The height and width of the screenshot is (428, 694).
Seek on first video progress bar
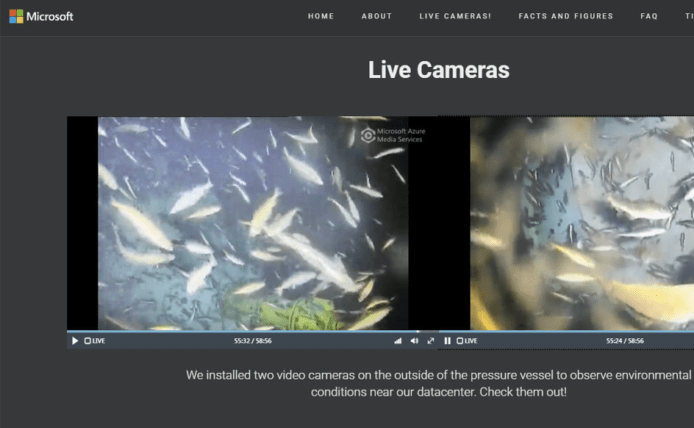click(250, 332)
